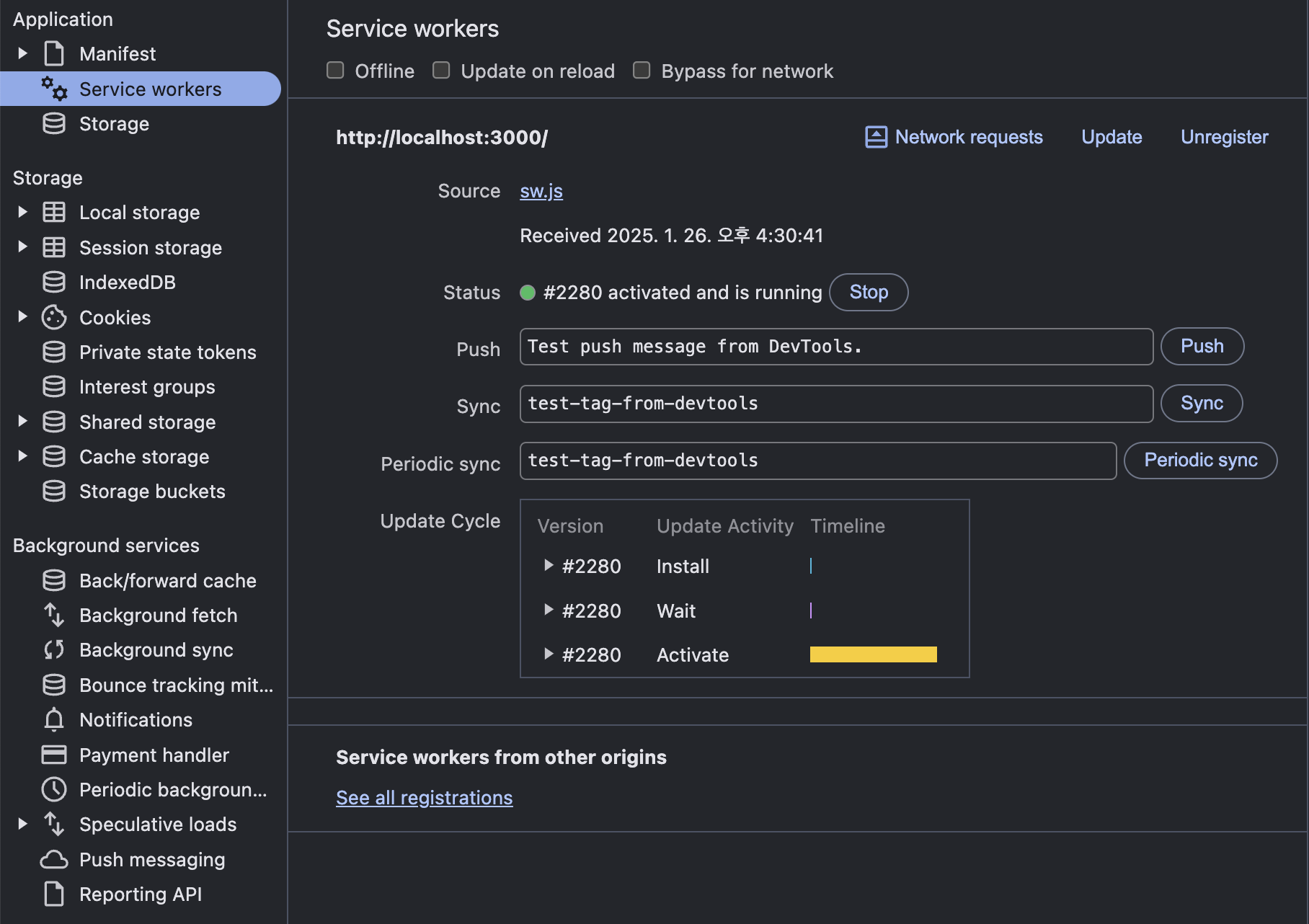Enable the Offline checkbox
This screenshot has height=924, width=1309.
pyautogui.click(x=335, y=71)
